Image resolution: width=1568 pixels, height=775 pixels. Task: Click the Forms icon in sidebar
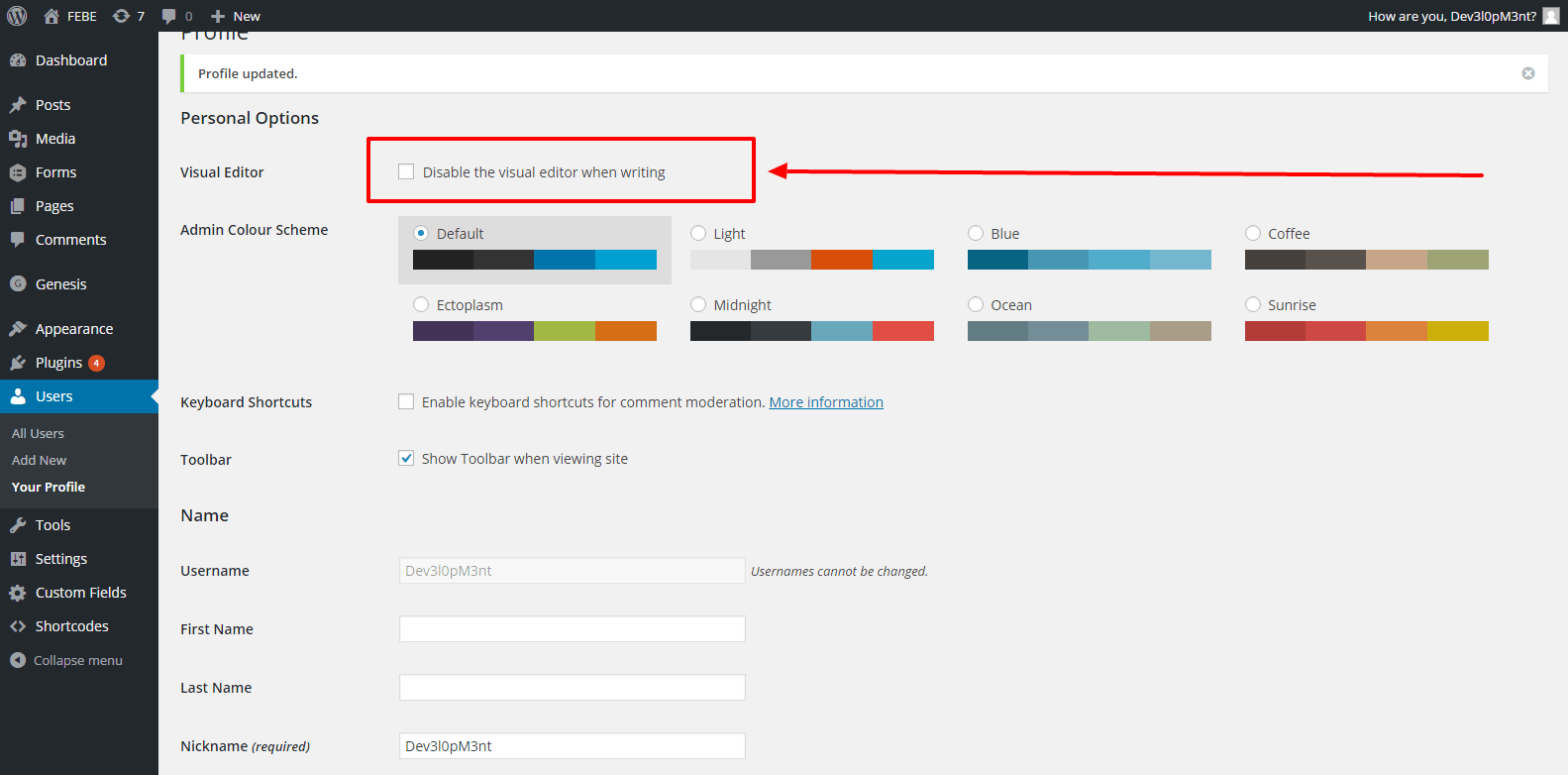point(18,172)
